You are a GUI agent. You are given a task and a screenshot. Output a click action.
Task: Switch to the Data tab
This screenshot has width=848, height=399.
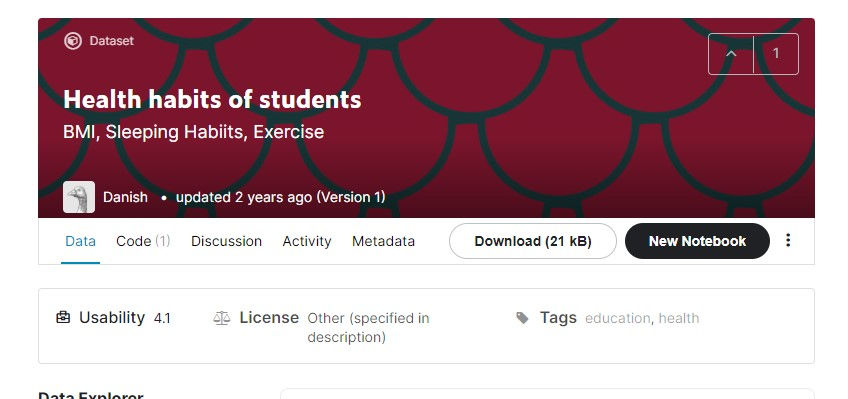81,241
